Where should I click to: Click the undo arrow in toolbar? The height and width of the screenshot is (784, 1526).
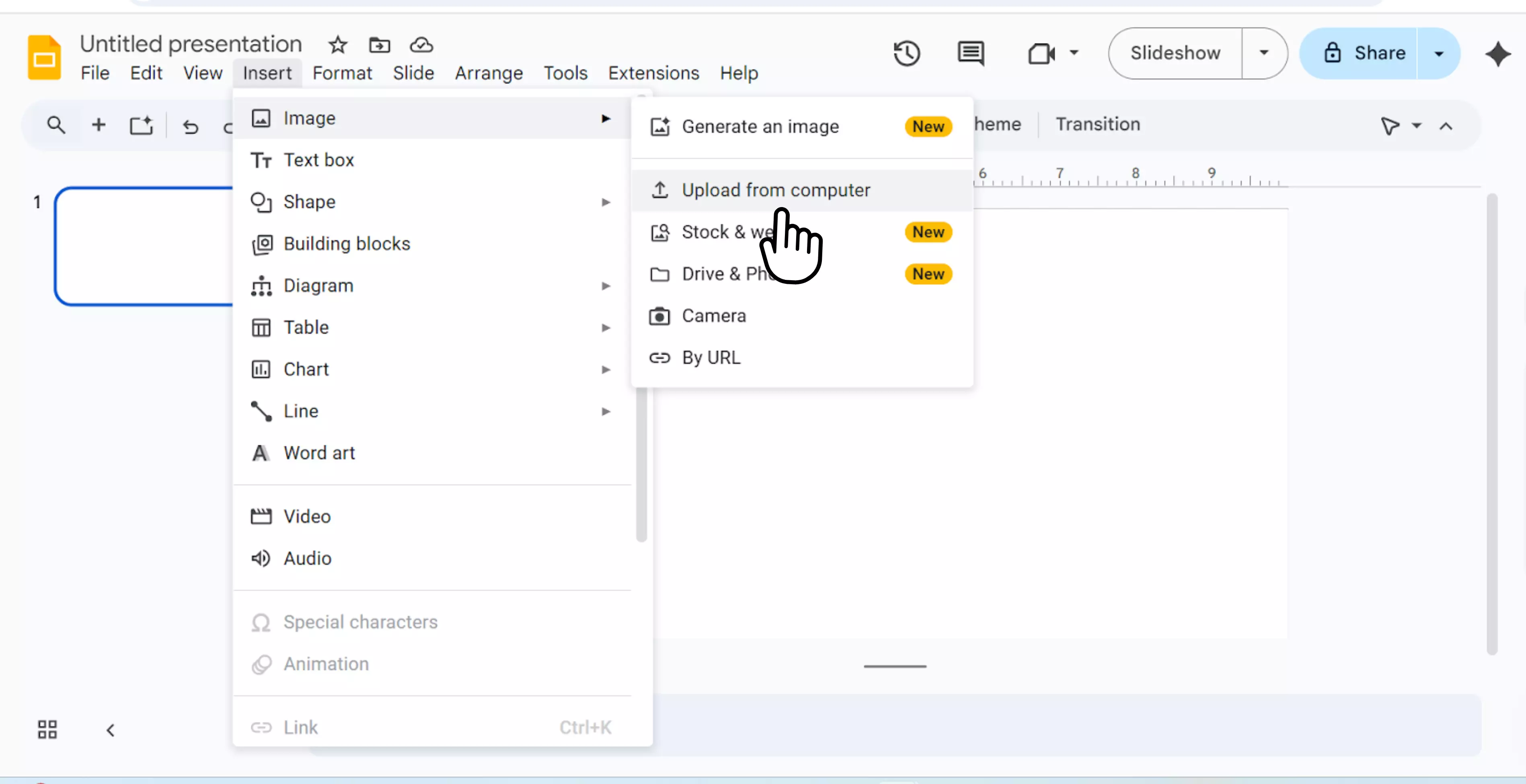190,126
